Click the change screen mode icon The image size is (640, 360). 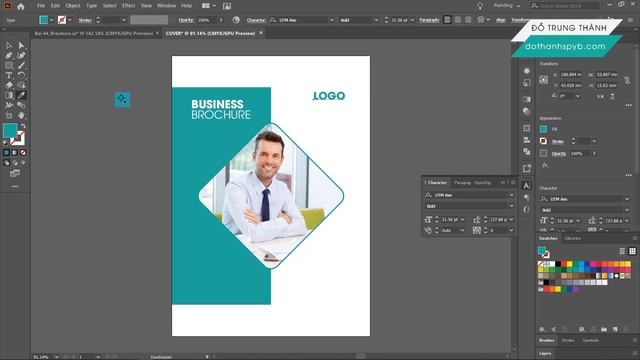point(15,173)
